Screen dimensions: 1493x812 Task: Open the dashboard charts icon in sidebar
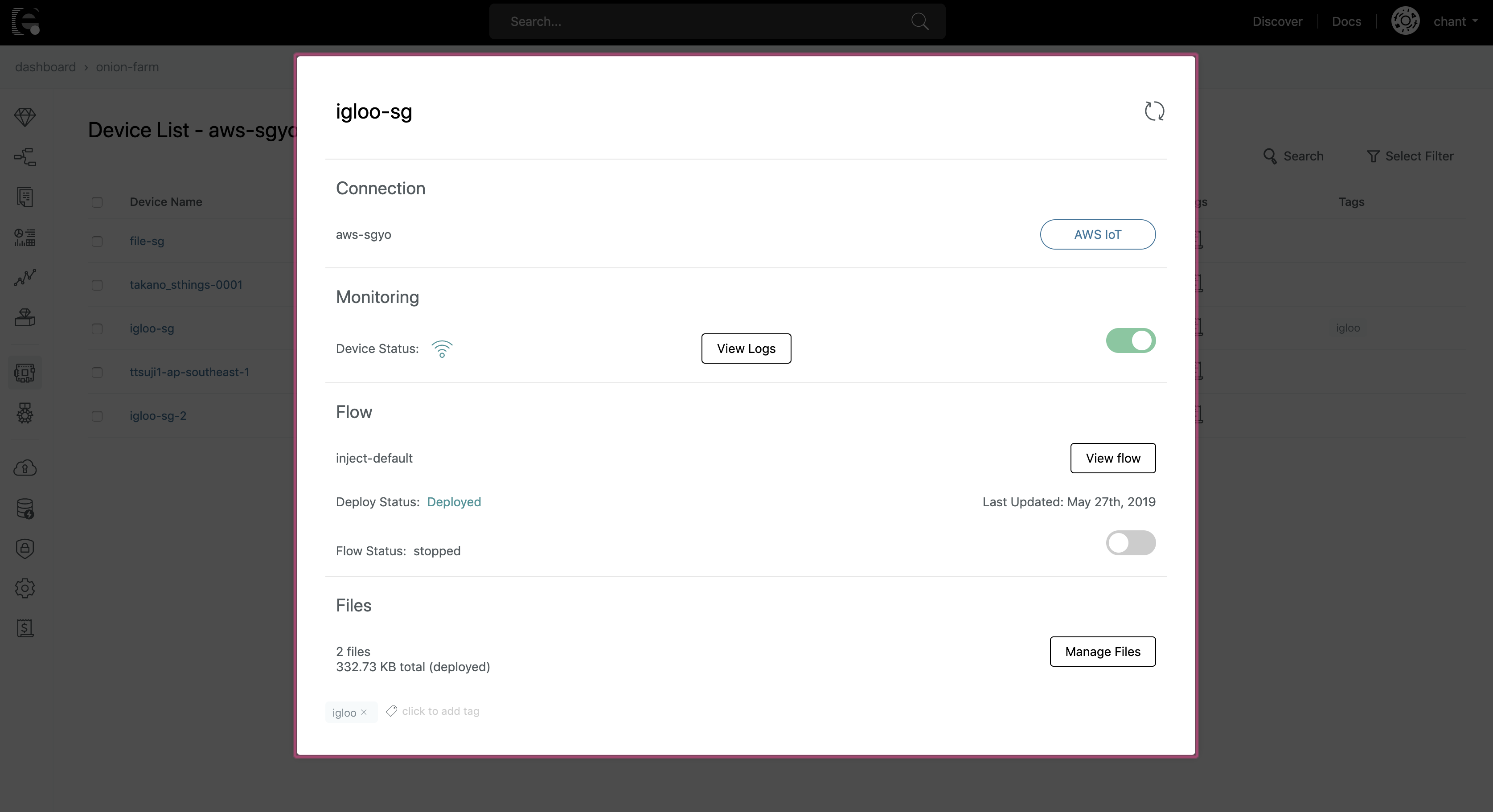click(x=25, y=237)
